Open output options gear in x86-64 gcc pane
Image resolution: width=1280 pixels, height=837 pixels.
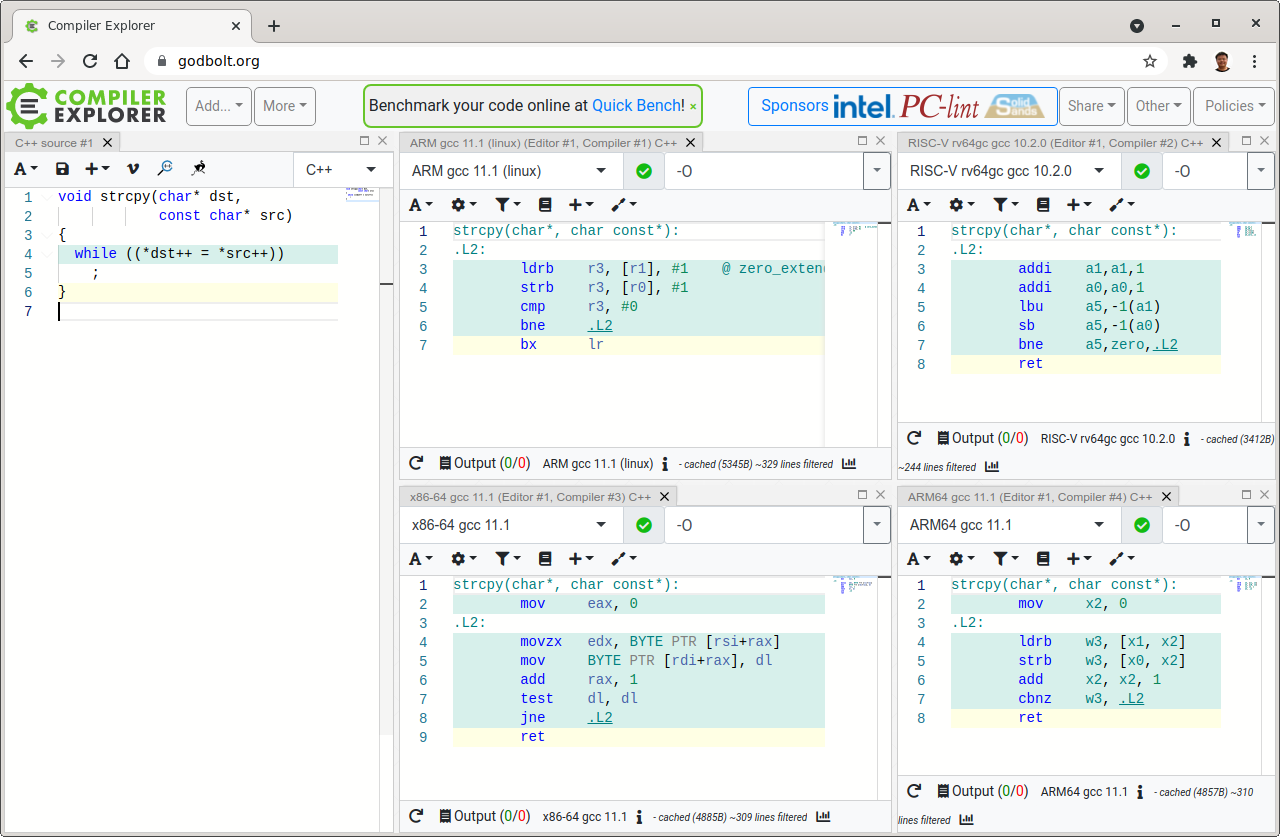(x=463, y=559)
